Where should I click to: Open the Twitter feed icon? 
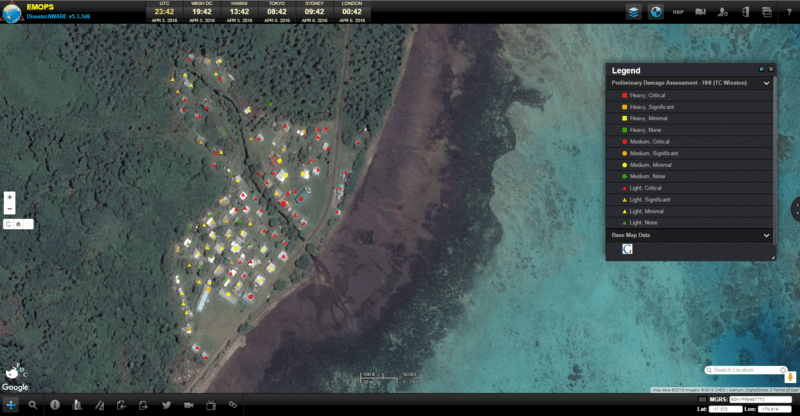(x=165, y=405)
